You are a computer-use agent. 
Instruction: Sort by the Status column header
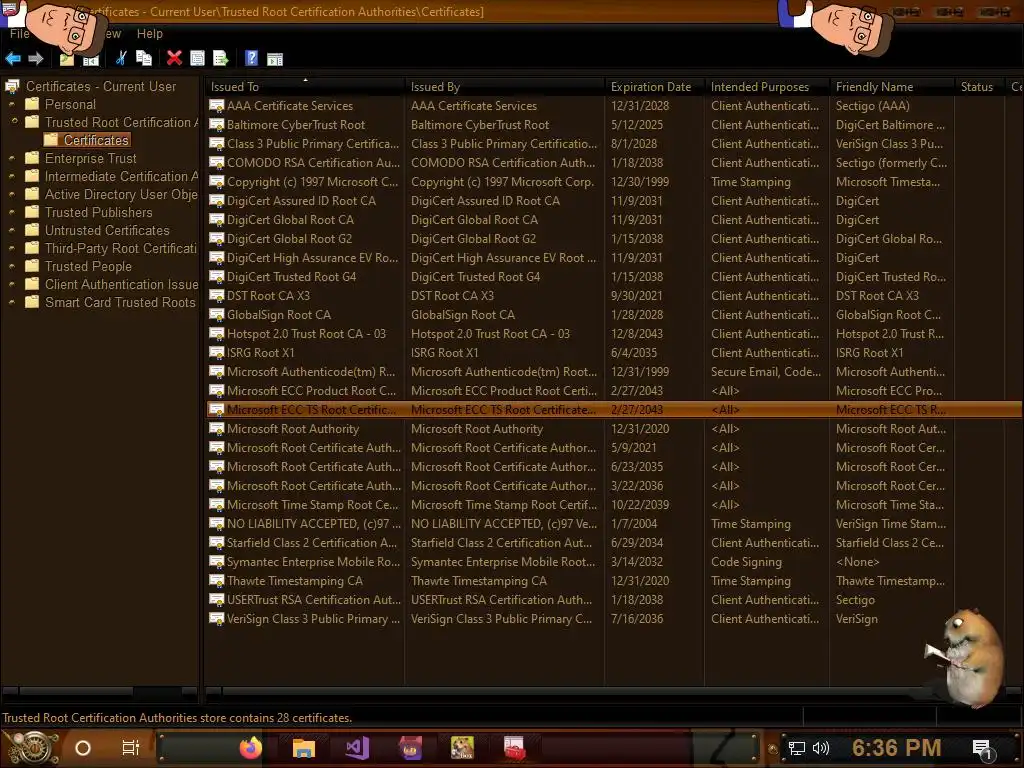tap(979, 86)
